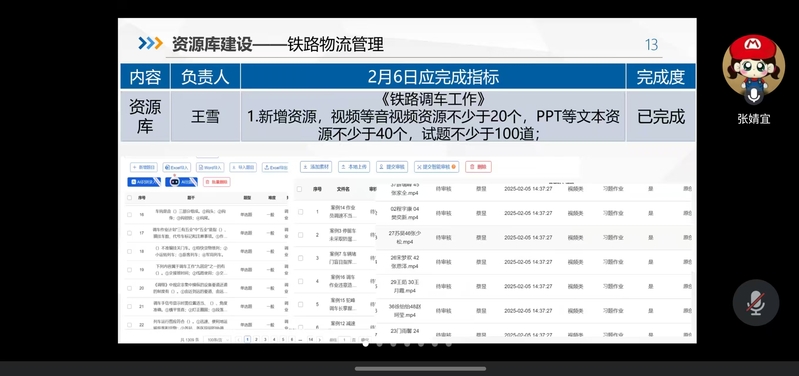Select page 2 in the pagination
This screenshot has width=799, height=376.
coord(256,339)
